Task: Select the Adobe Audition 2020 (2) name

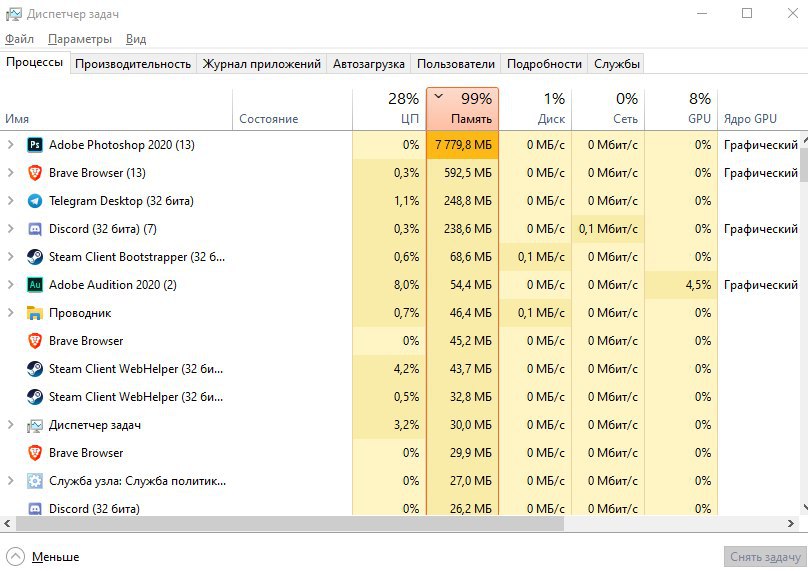Action: point(113,285)
